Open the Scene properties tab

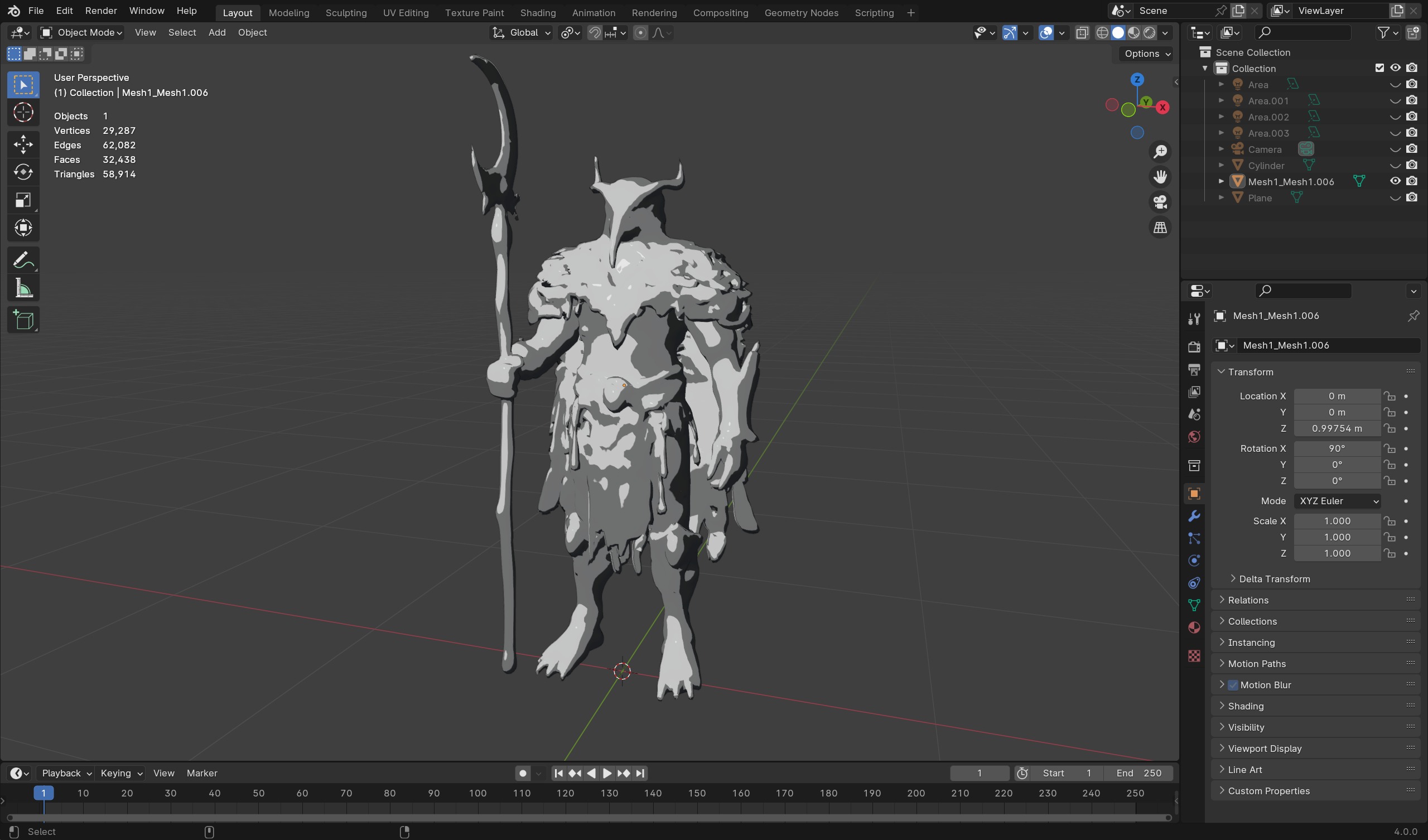point(1194,414)
